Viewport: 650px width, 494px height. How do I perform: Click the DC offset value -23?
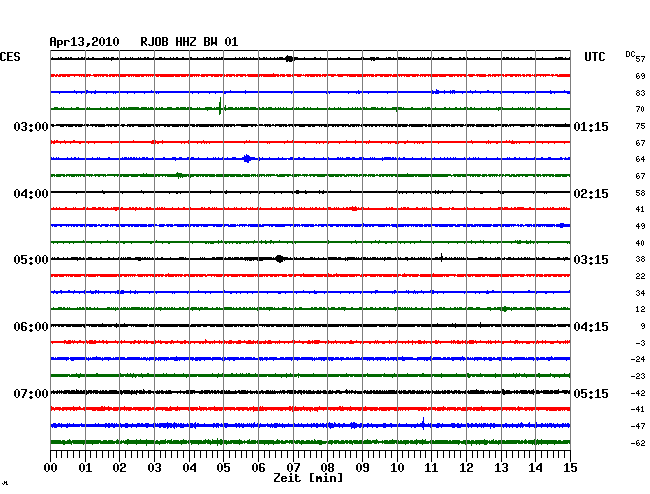click(x=638, y=376)
